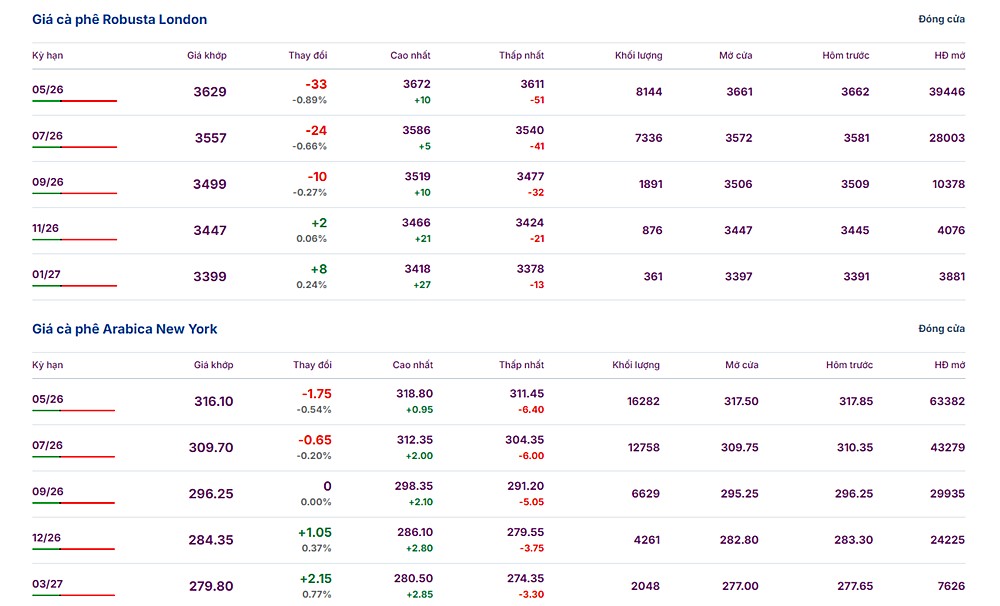Open the Giá cà phê Robusta London heading

[x=119, y=20]
